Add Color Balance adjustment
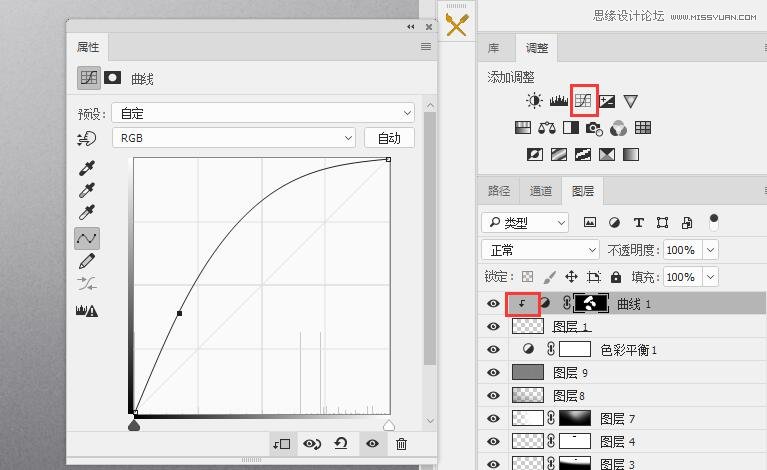Image resolution: width=767 pixels, height=470 pixels. point(547,128)
